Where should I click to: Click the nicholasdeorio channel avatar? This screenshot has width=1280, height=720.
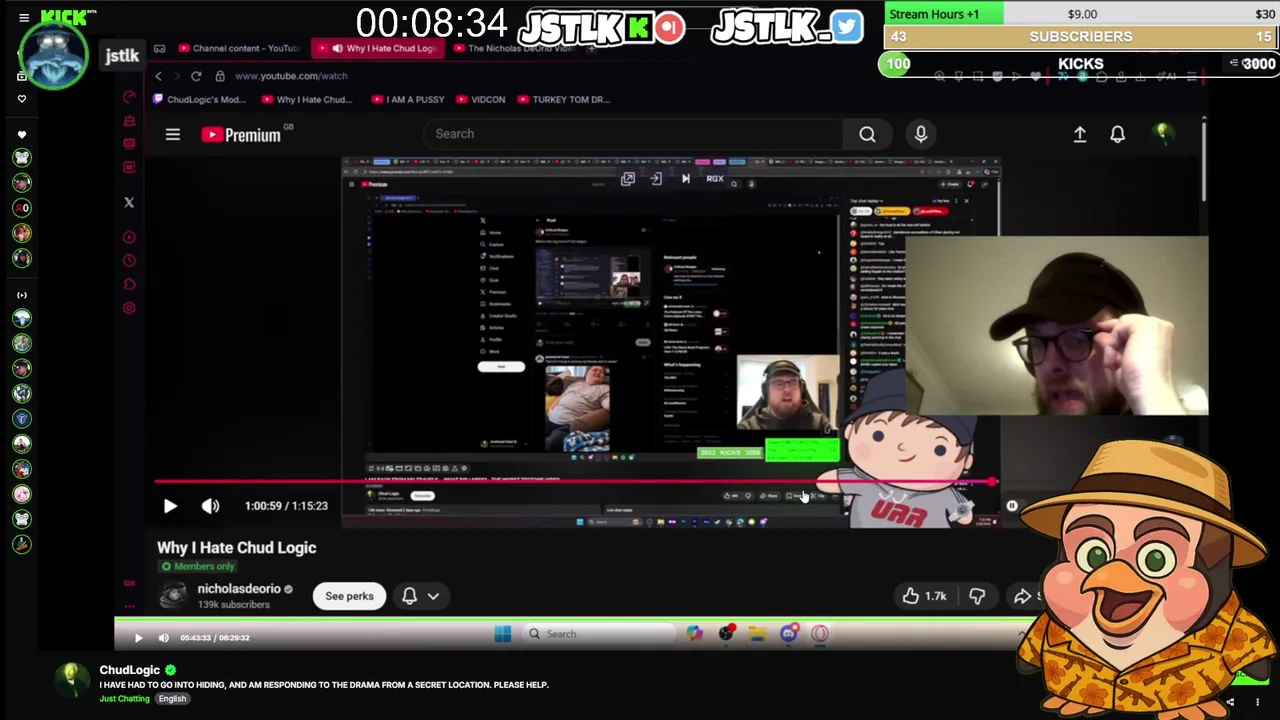pyautogui.click(x=173, y=595)
